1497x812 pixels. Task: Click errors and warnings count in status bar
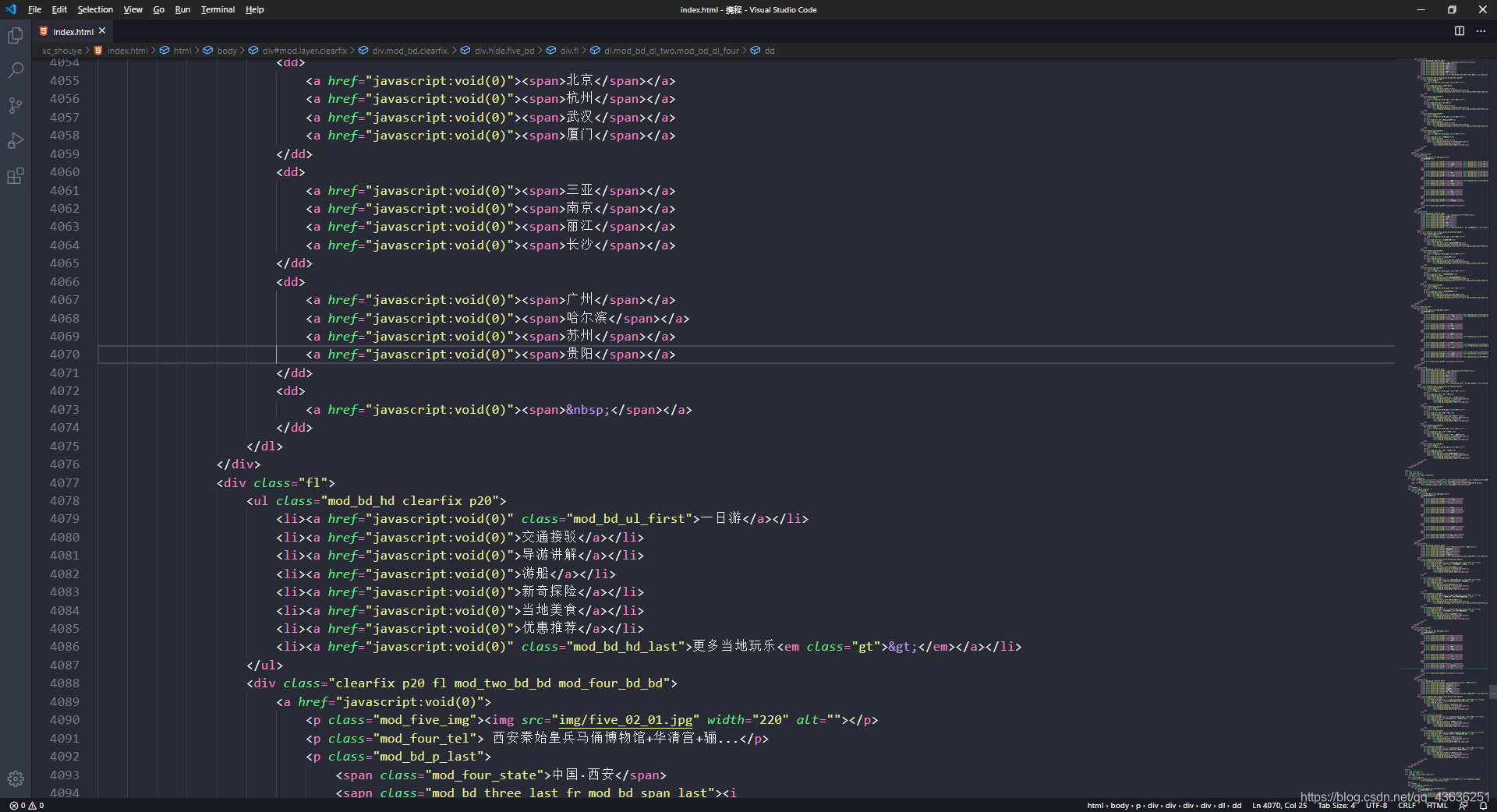pos(27,806)
